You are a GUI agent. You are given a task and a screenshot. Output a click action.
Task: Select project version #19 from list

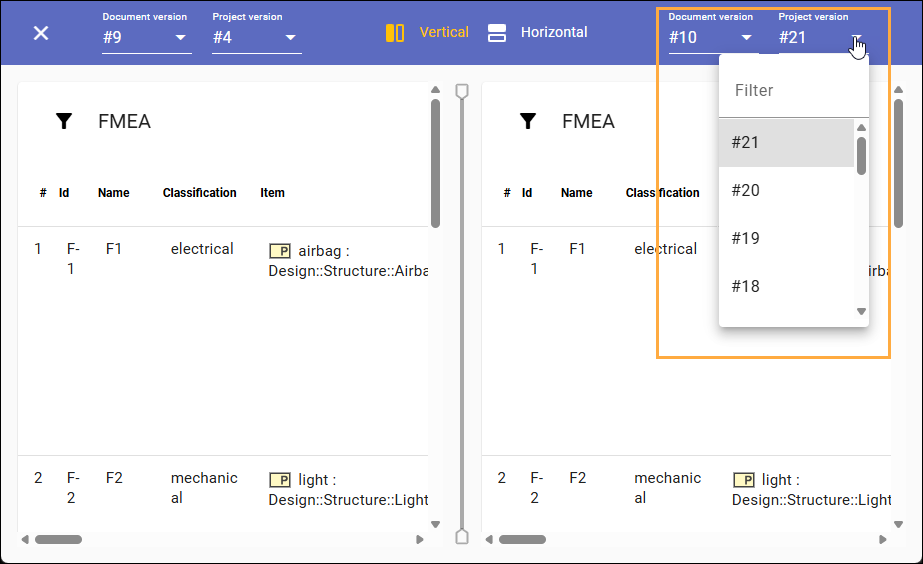746,238
